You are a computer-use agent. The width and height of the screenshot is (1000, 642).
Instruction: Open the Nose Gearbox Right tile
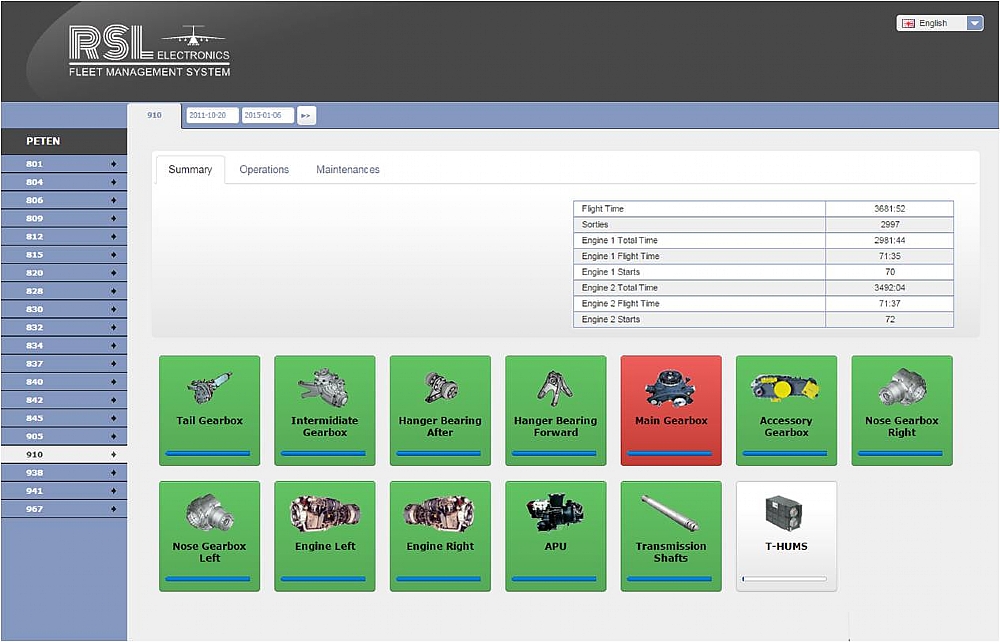click(902, 411)
